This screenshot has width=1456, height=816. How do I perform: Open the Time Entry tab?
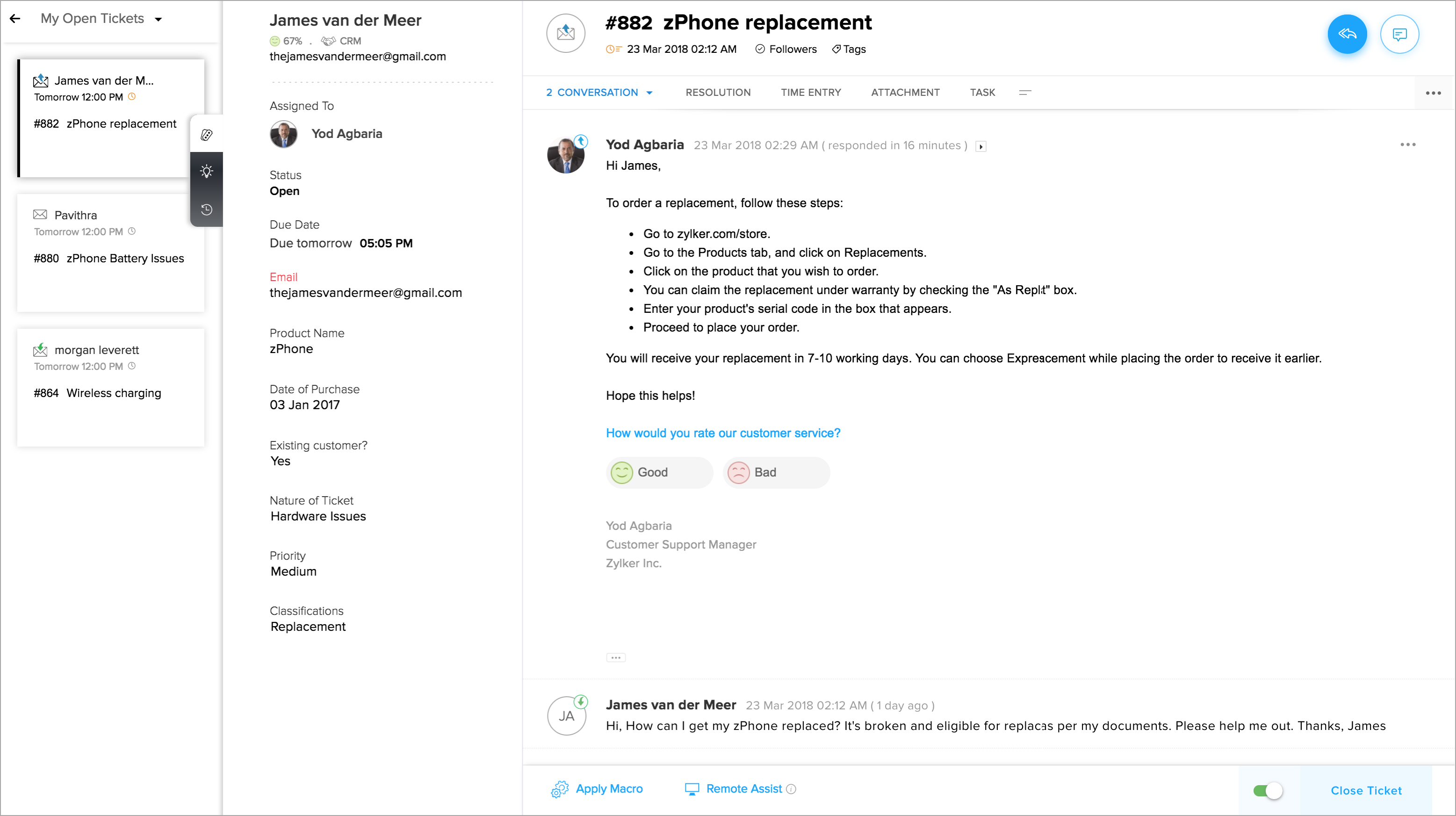pos(810,92)
